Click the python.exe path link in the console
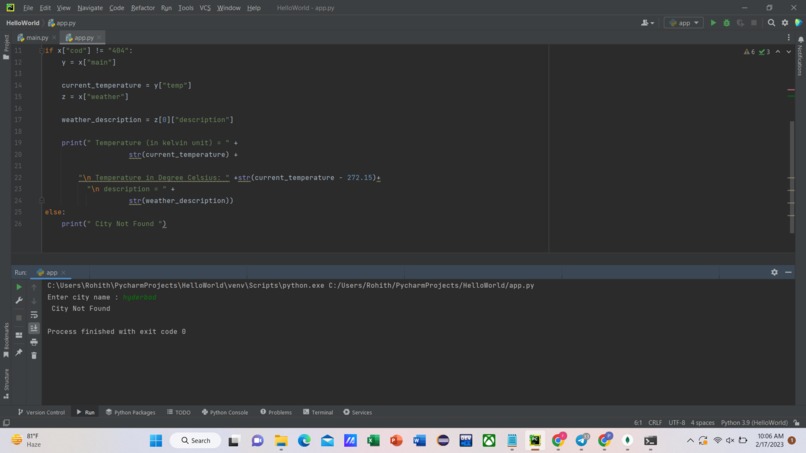Image resolution: width=806 pixels, height=453 pixels. (187, 285)
